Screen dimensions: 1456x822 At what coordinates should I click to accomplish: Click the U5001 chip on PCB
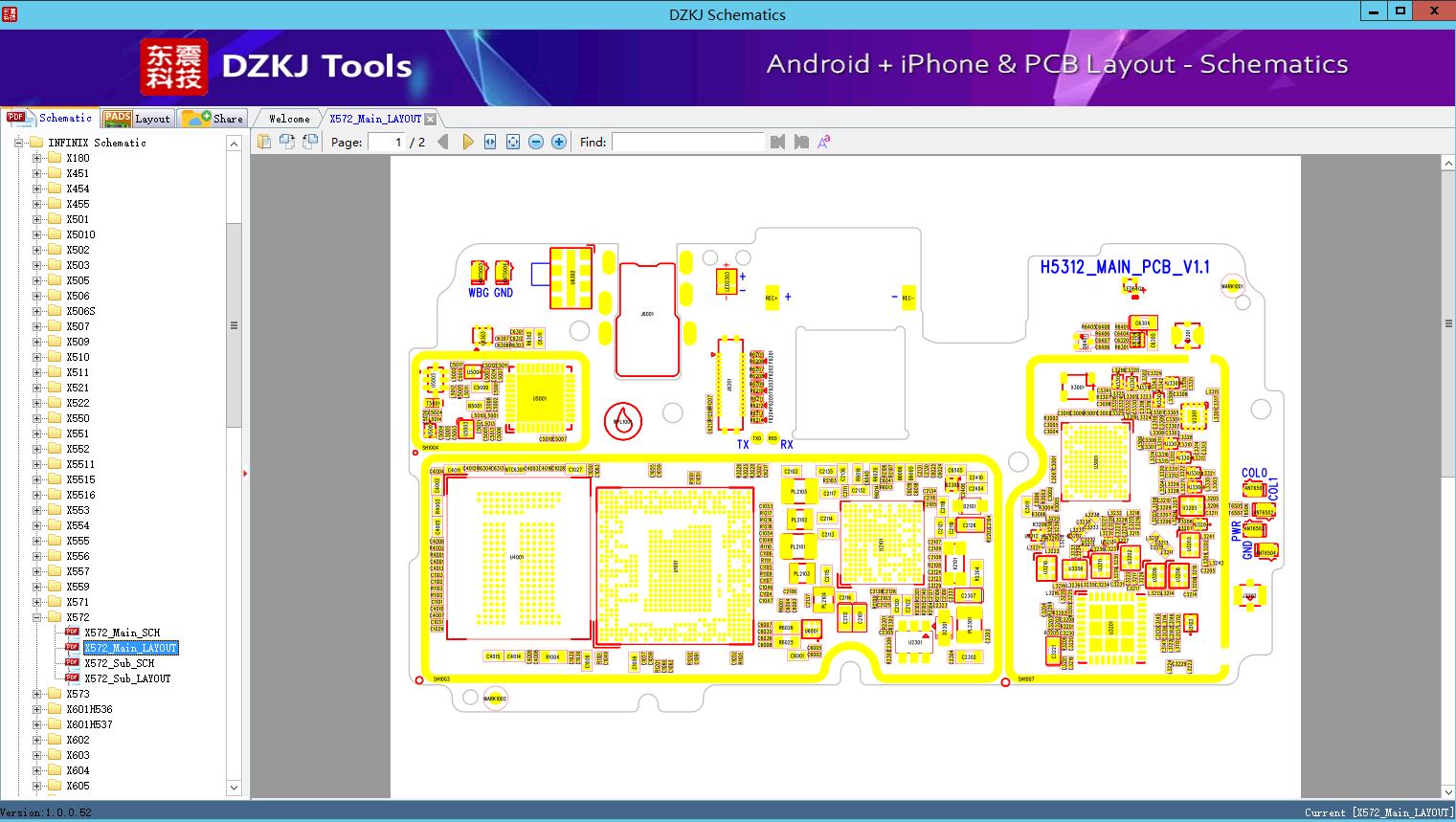tap(539, 398)
